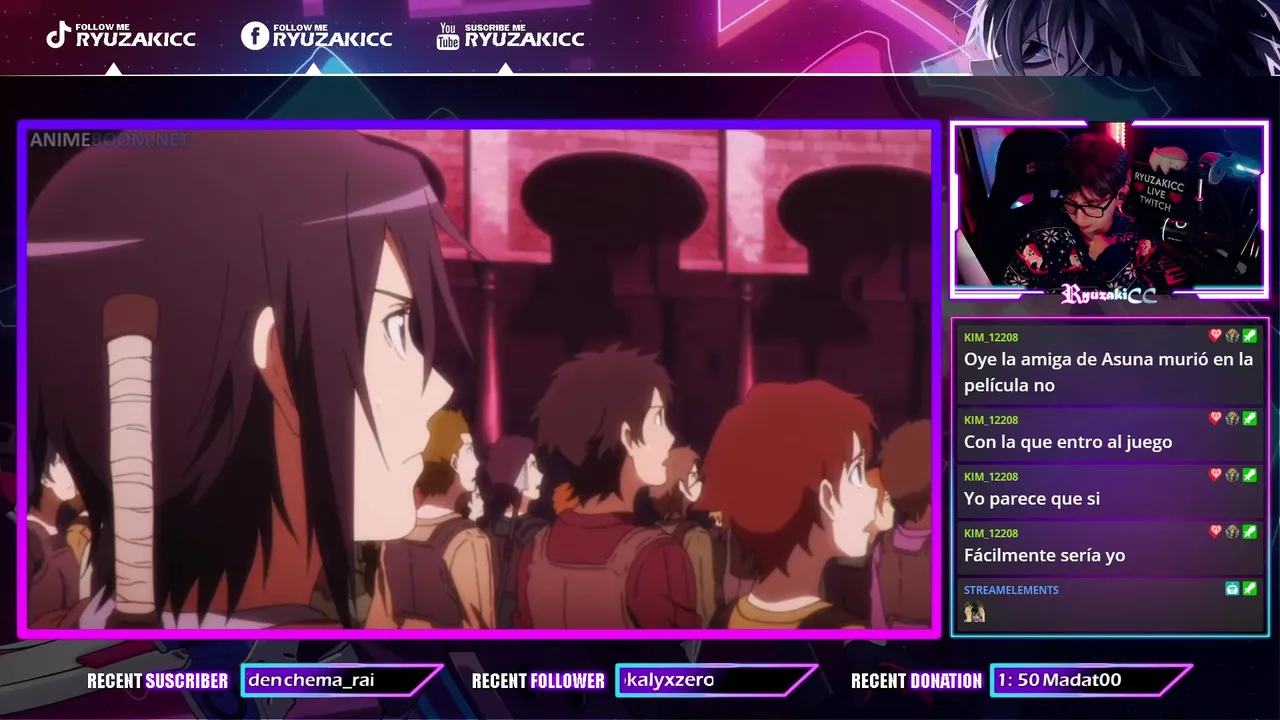This screenshot has width=1280, height=720.
Task: Click KIM_12208 username above 'Yo parece que si'
Action: (x=991, y=477)
